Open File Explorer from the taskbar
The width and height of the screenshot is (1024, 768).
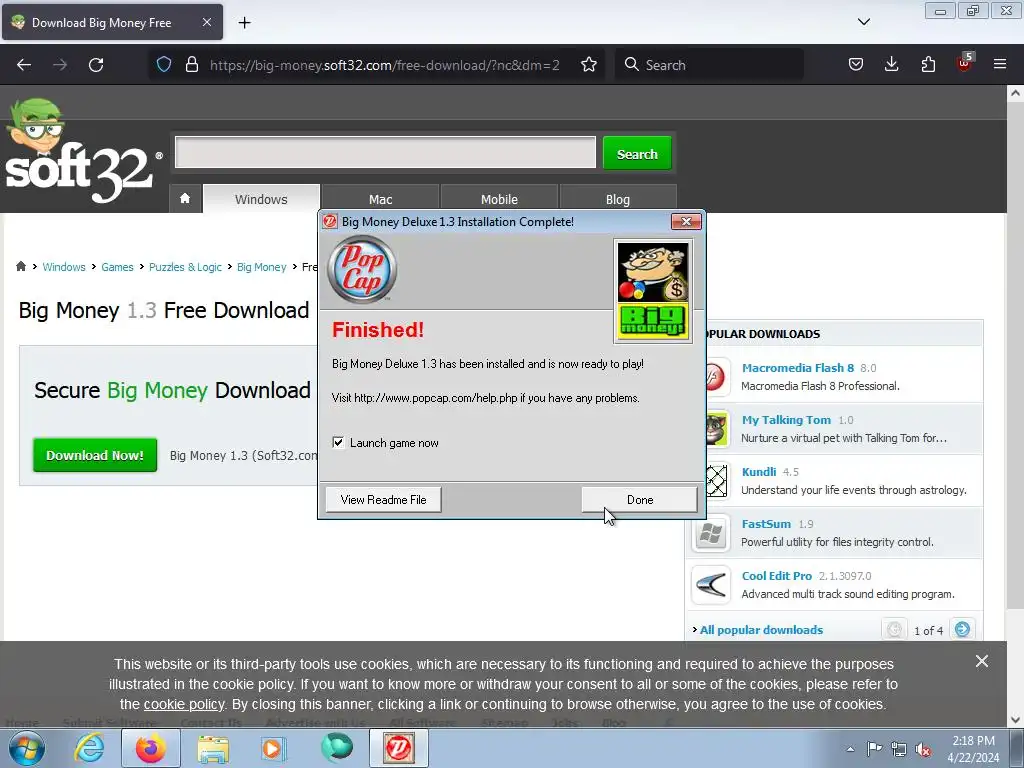(213, 748)
